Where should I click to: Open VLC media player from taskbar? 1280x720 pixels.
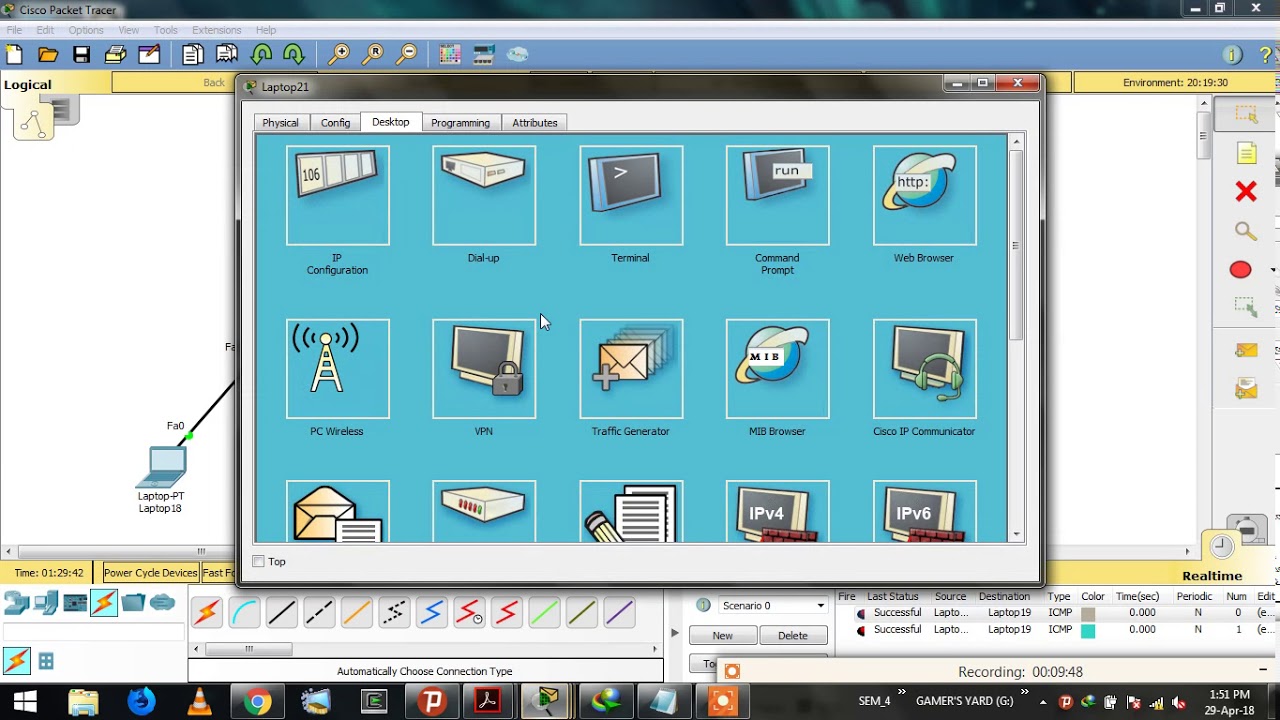tap(199, 701)
